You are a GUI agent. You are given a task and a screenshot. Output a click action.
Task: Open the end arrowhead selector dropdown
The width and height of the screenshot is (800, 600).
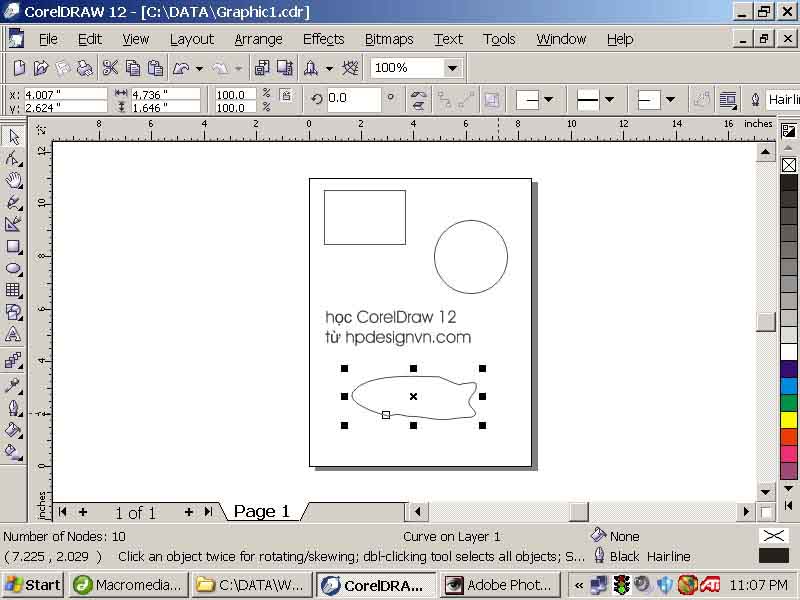(670, 99)
